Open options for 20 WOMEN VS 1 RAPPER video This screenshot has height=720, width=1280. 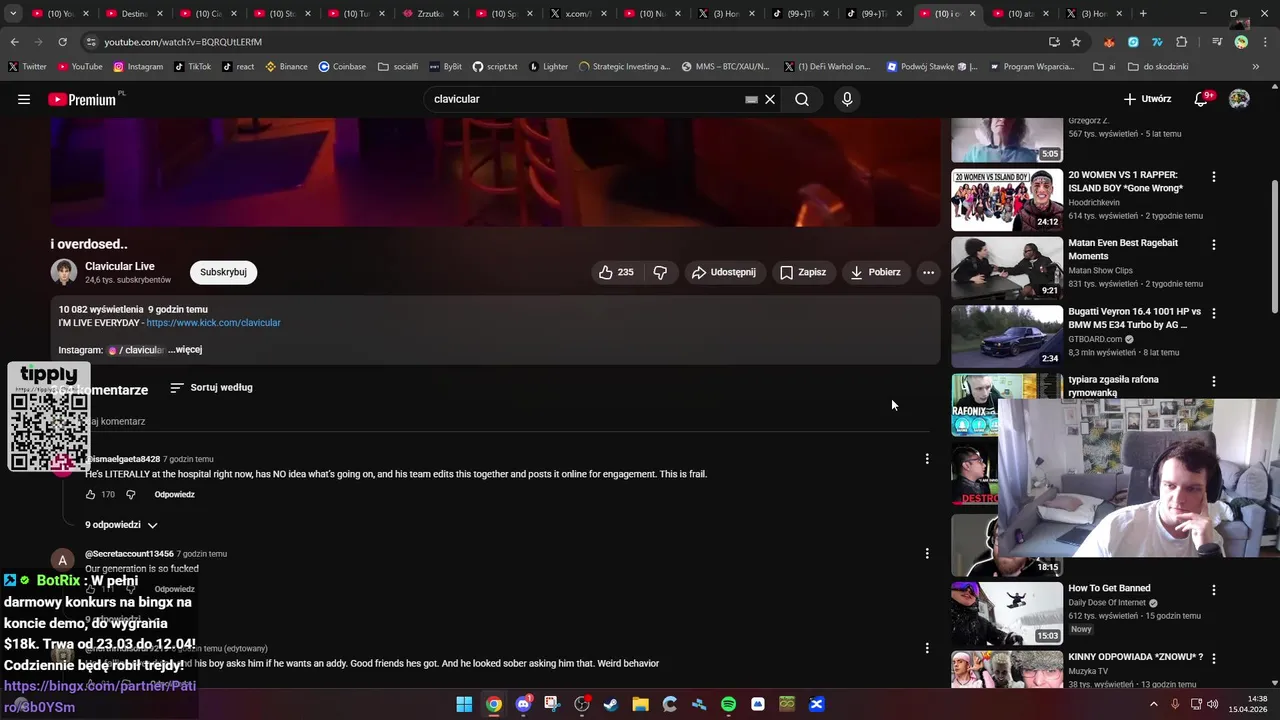pyautogui.click(x=1214, y=176)
